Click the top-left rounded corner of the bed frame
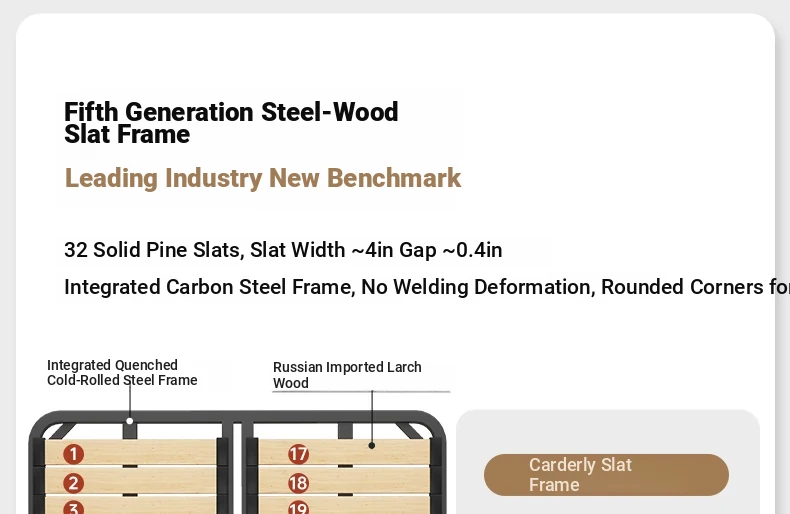The height and width of the screenshot is (514, 790). [x=44, y=426]
